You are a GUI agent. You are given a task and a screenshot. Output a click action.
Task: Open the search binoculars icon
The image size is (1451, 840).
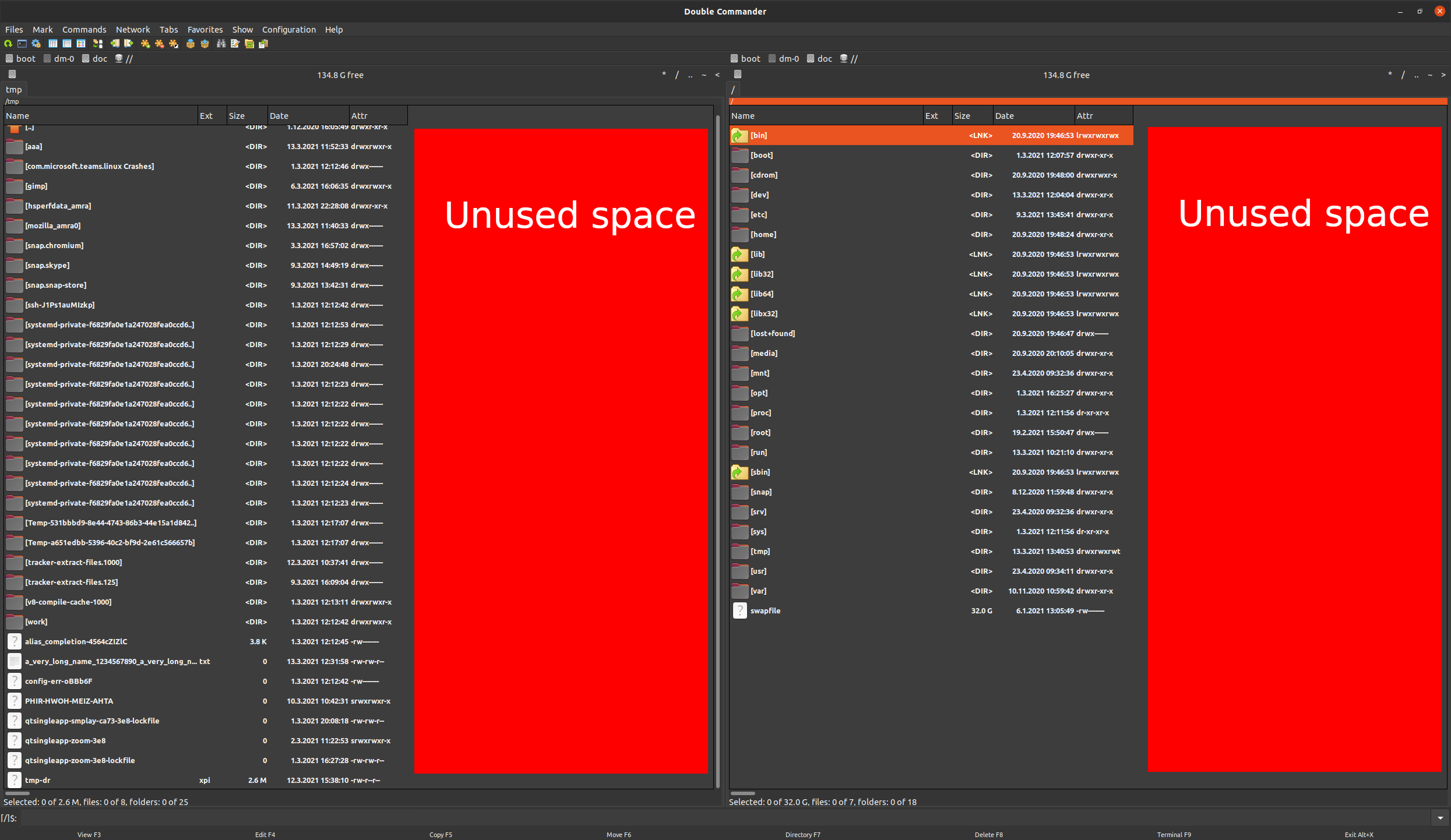221,44
